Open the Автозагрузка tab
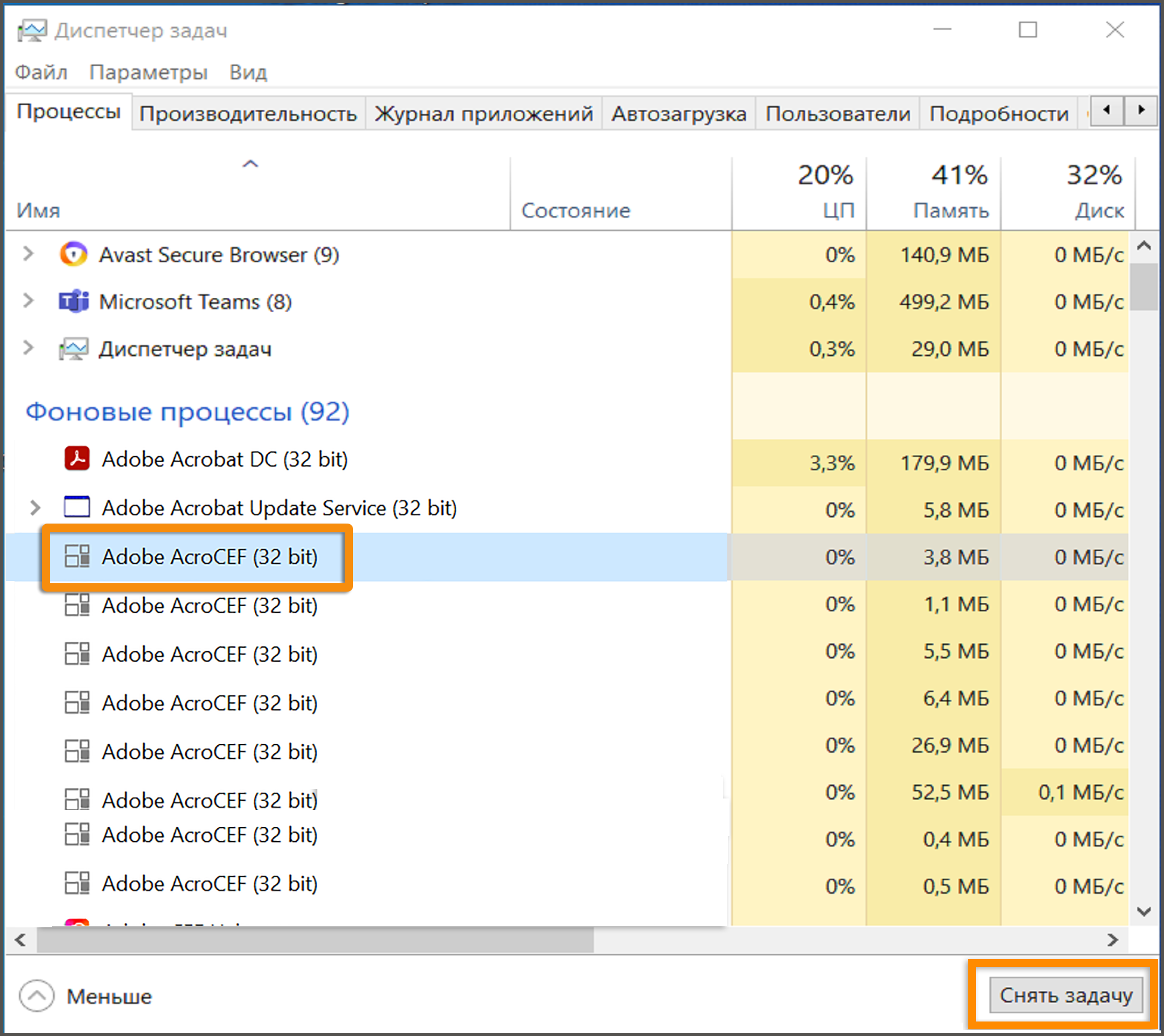 point(678,114)
